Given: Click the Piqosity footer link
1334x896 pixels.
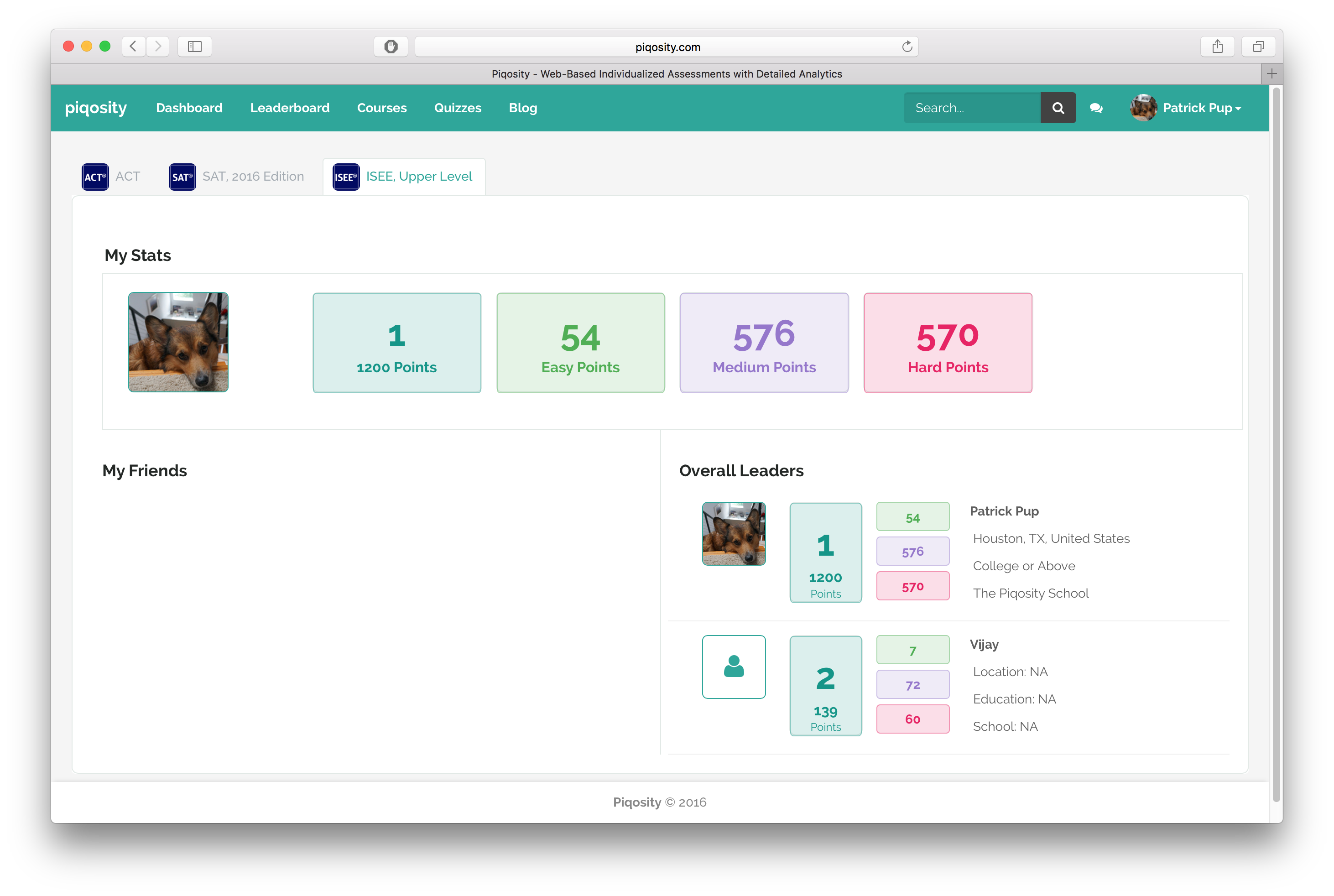Looking at the screenshot, I should click(637, 802).
